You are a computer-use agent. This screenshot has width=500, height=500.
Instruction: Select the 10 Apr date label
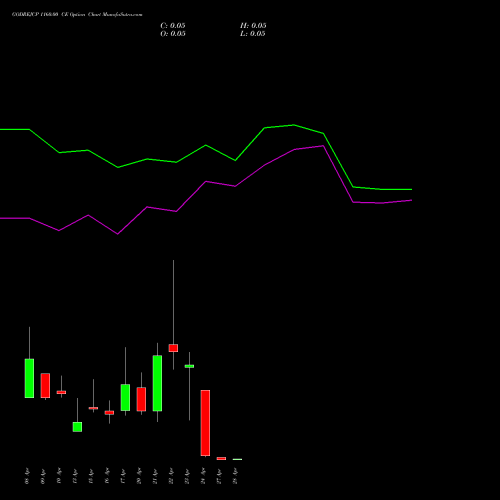pyautogui.click(x=59, y=476)
